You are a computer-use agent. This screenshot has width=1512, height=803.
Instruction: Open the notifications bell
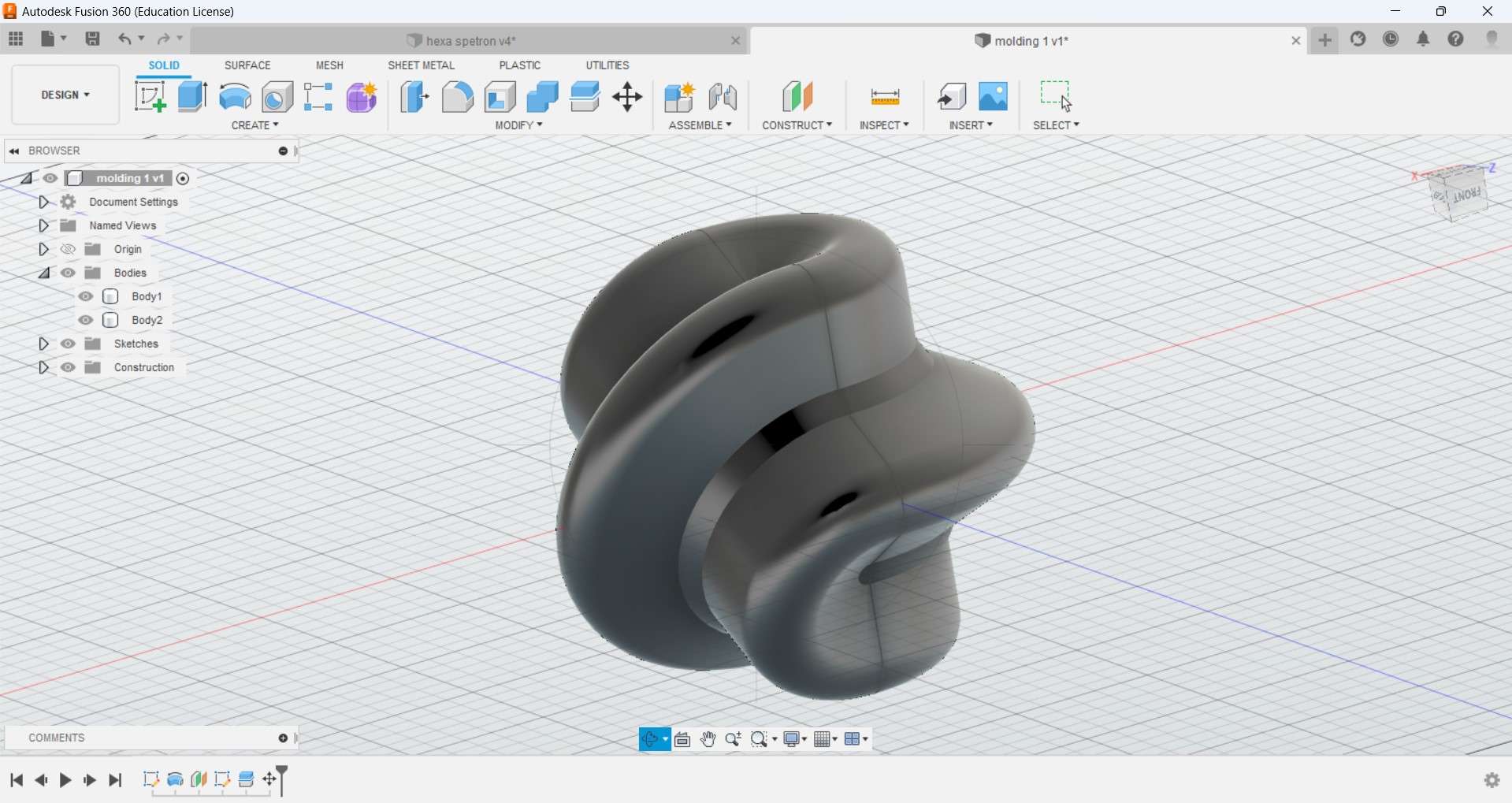(1424, 39)
